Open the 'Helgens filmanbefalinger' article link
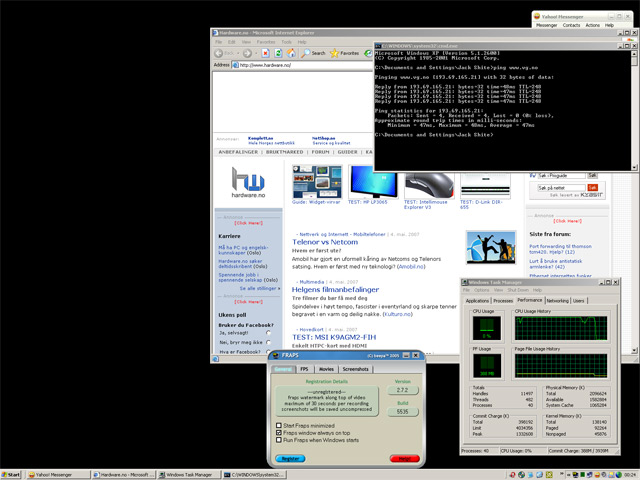640x480 pixels. (335, 289)
